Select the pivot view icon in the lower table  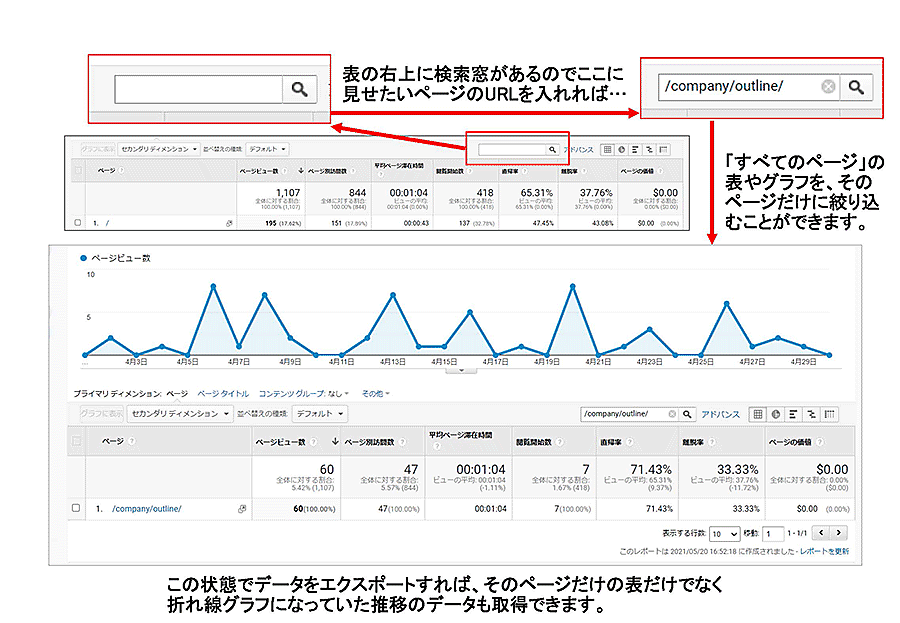pos(829,413)
